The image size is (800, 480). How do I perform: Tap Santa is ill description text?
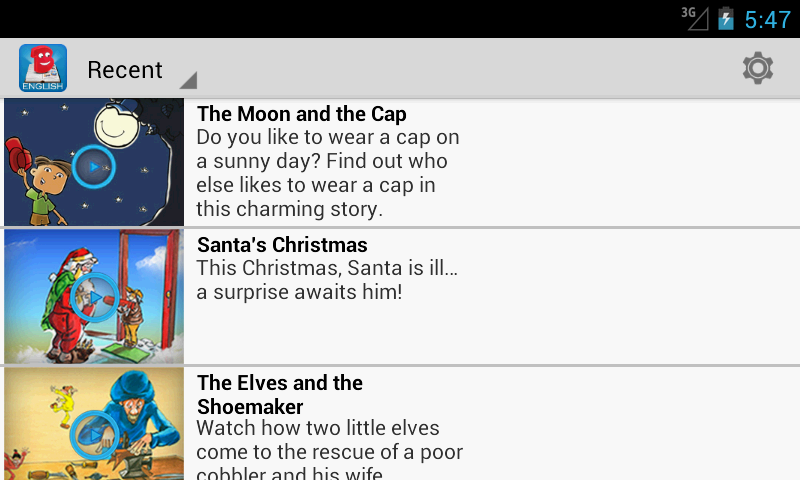point(328,280)
